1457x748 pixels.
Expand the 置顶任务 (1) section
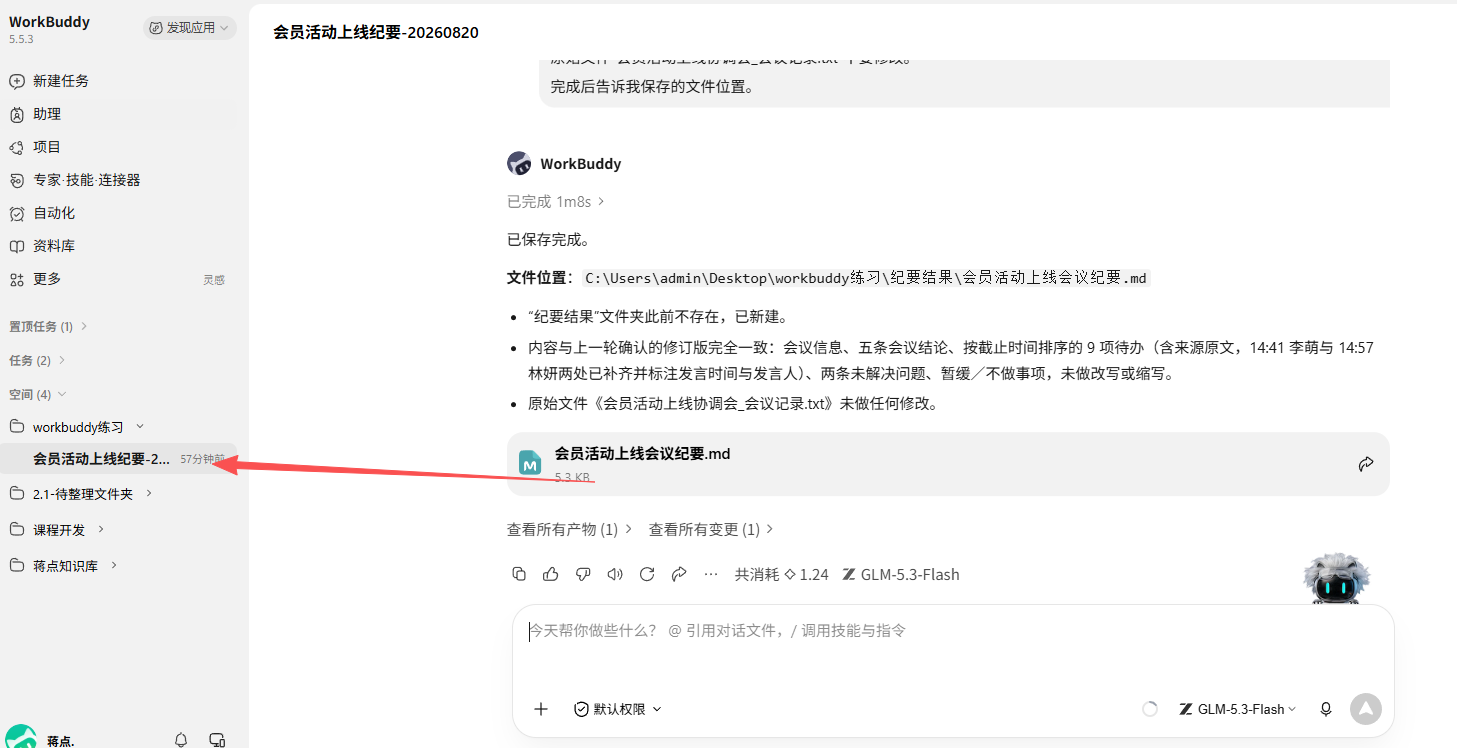[x=48, y=326]
